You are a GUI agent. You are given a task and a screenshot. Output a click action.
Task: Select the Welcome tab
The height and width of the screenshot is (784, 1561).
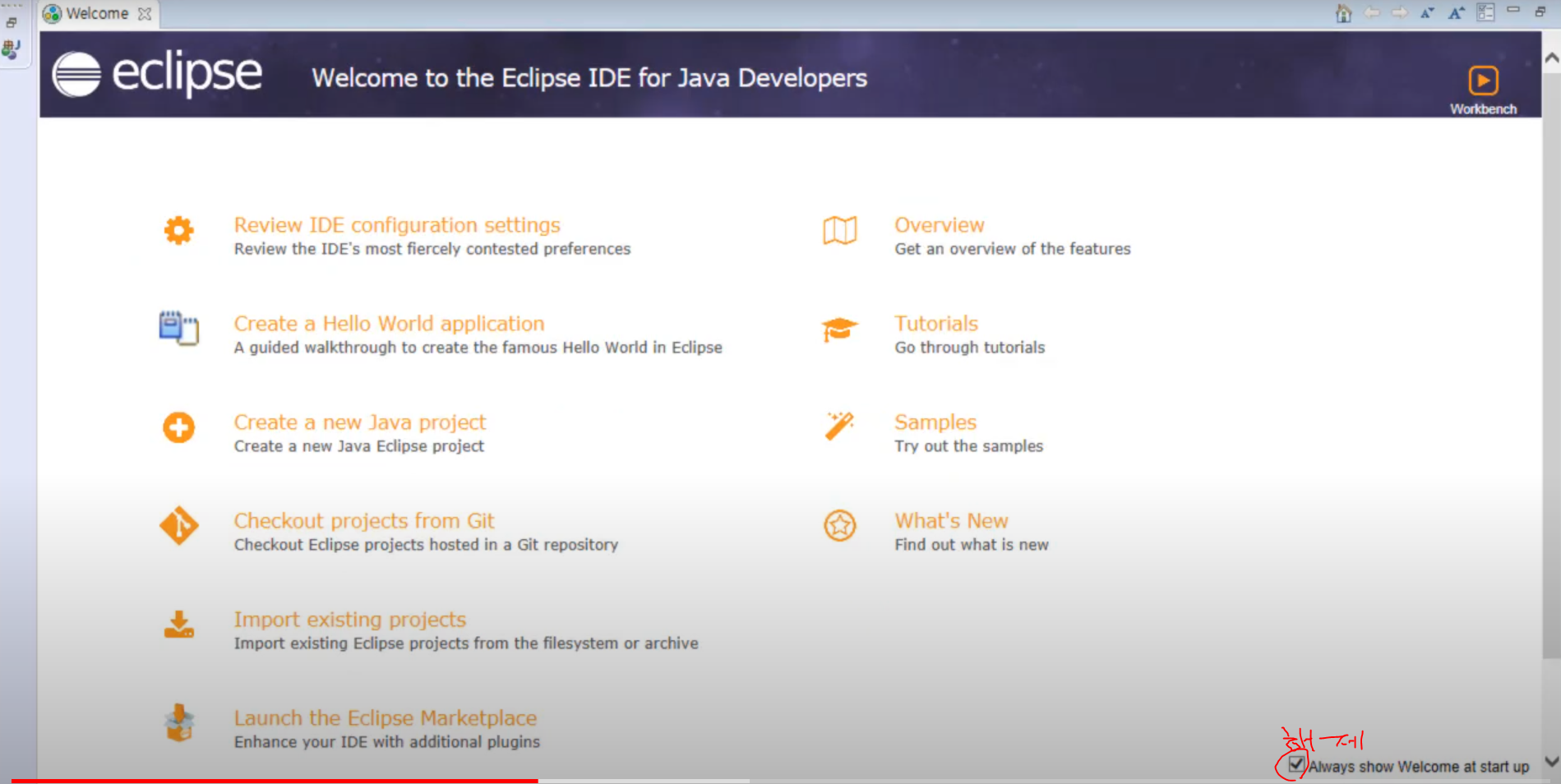click(x=97, y=13)
